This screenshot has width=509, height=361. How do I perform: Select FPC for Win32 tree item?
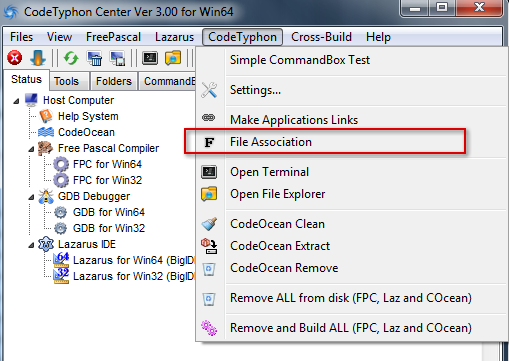click(x=107, y=180)
